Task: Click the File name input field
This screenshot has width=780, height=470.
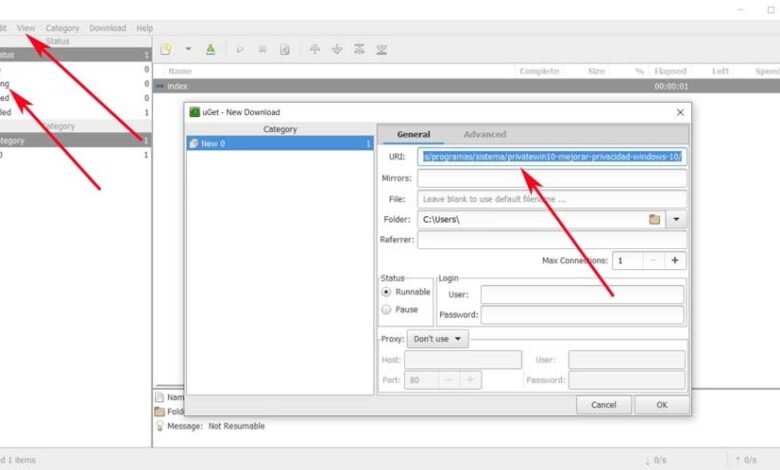Action: tap(552, 199)
